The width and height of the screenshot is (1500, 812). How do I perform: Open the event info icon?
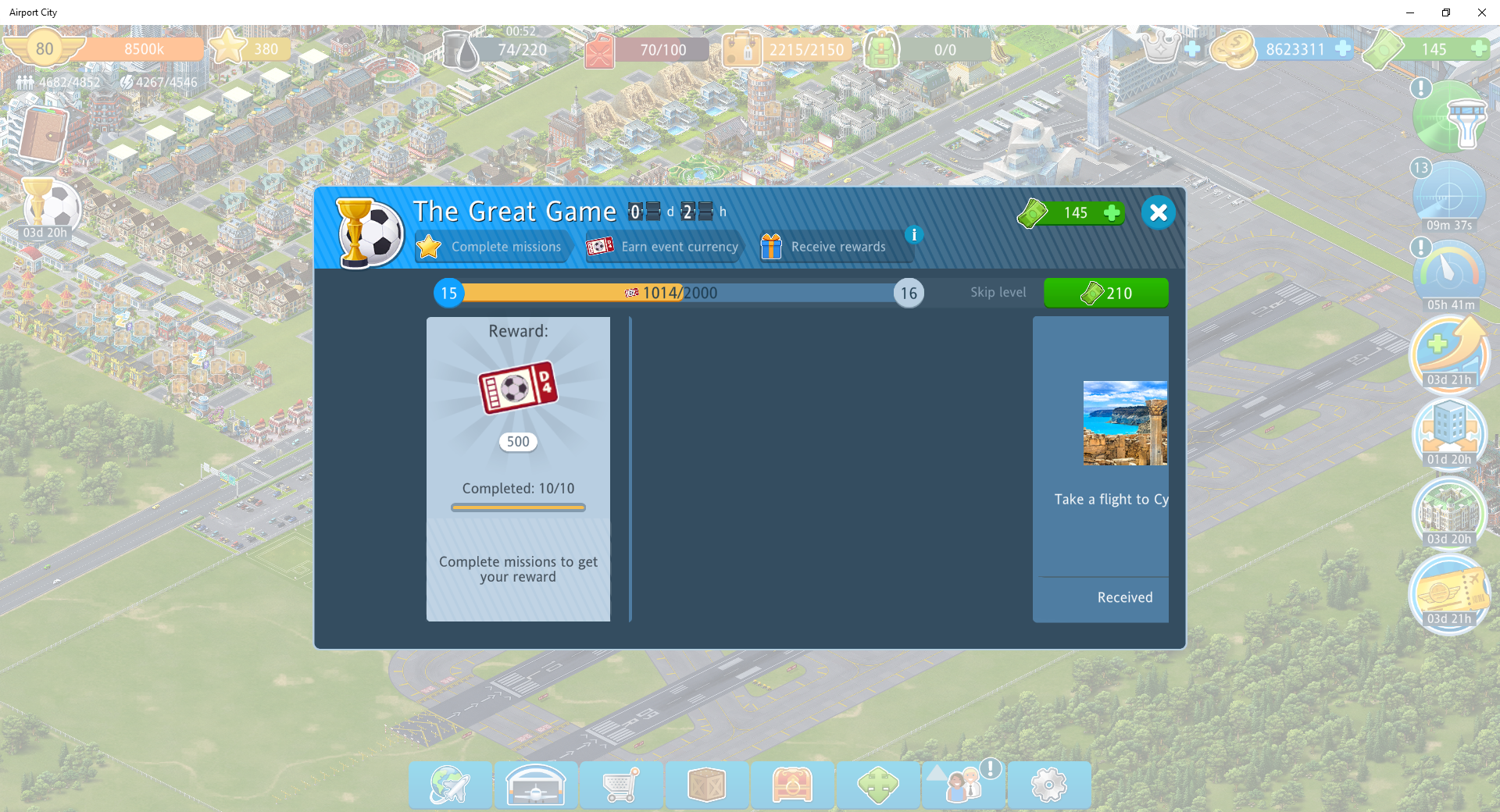click(x=913, y=234)
